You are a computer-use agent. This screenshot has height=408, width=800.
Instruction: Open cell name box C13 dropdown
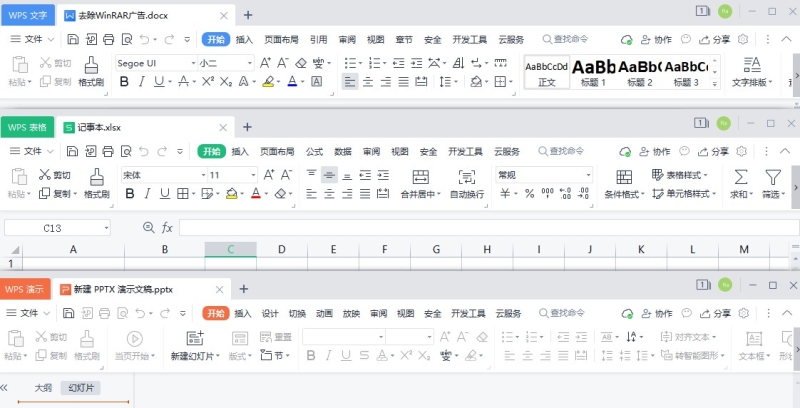tap(106, 227)
